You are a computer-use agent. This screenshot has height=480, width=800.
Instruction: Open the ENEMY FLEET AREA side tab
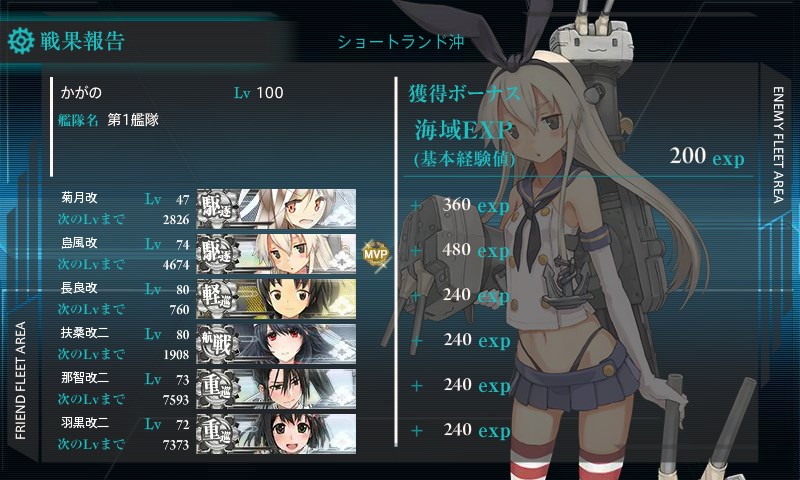tap(778, 145)
